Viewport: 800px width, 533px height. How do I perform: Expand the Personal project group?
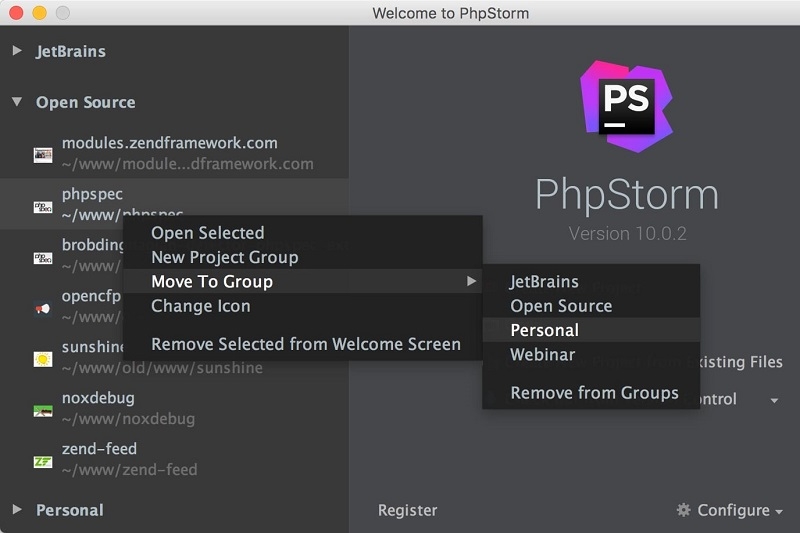tap(17, 510)
